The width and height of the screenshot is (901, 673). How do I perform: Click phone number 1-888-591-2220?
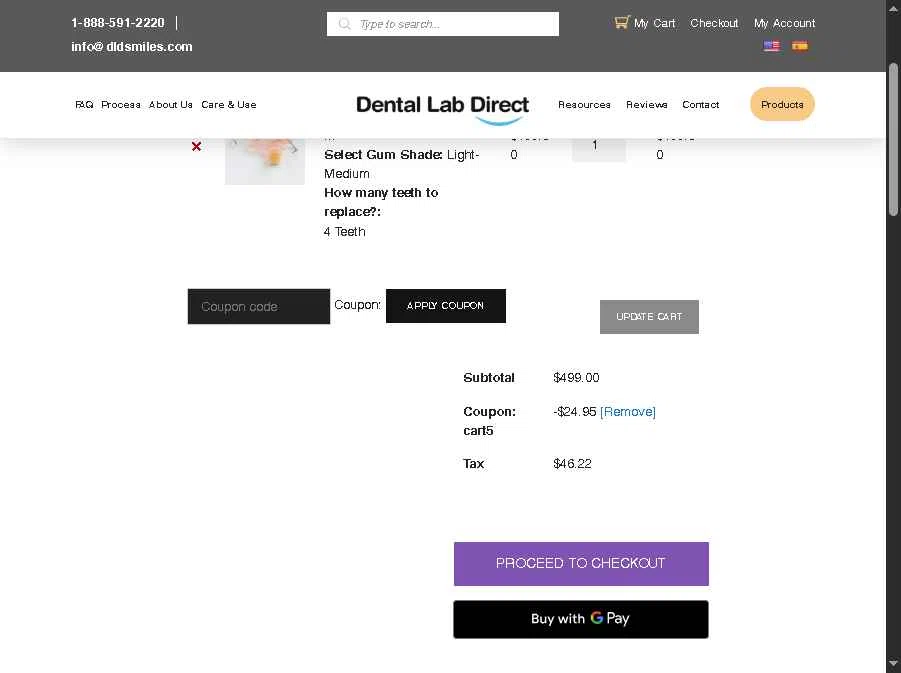(118, 23)
